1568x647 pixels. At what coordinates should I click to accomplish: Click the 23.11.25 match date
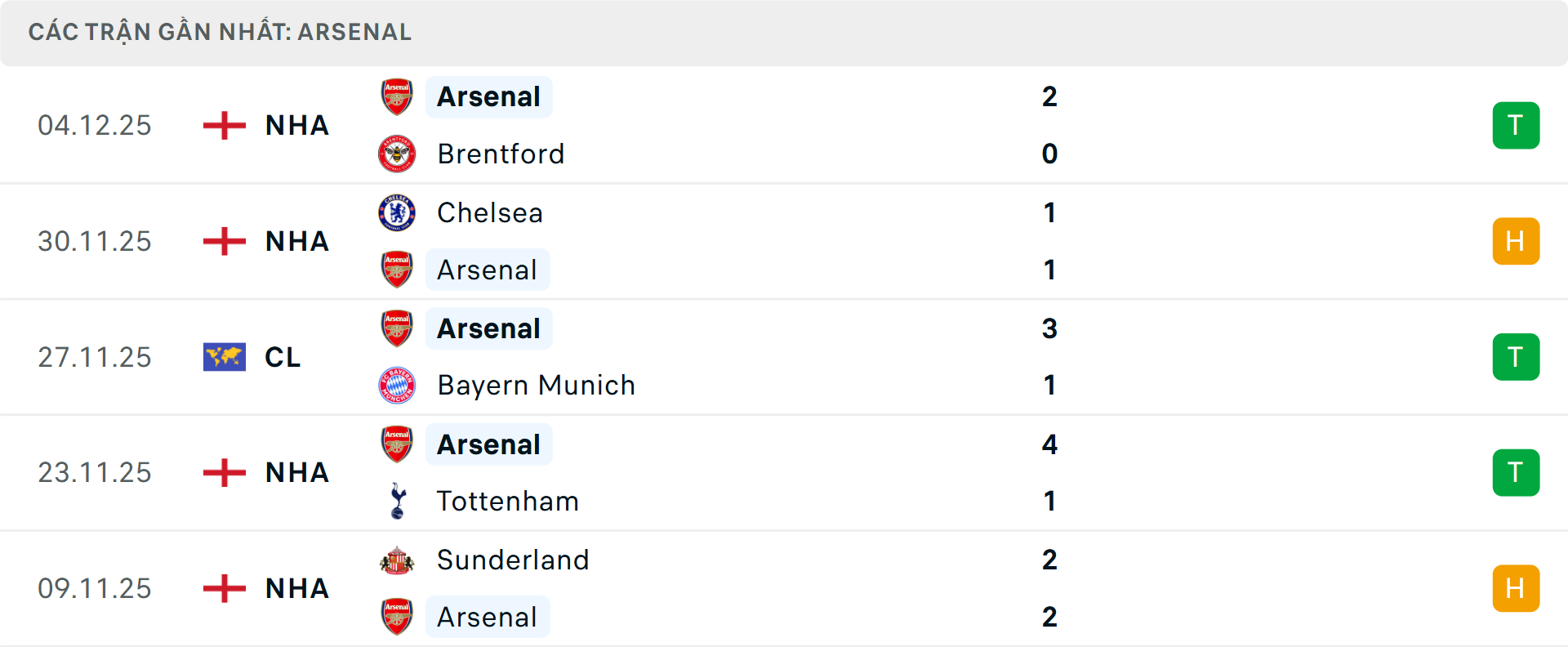[95, 472]
